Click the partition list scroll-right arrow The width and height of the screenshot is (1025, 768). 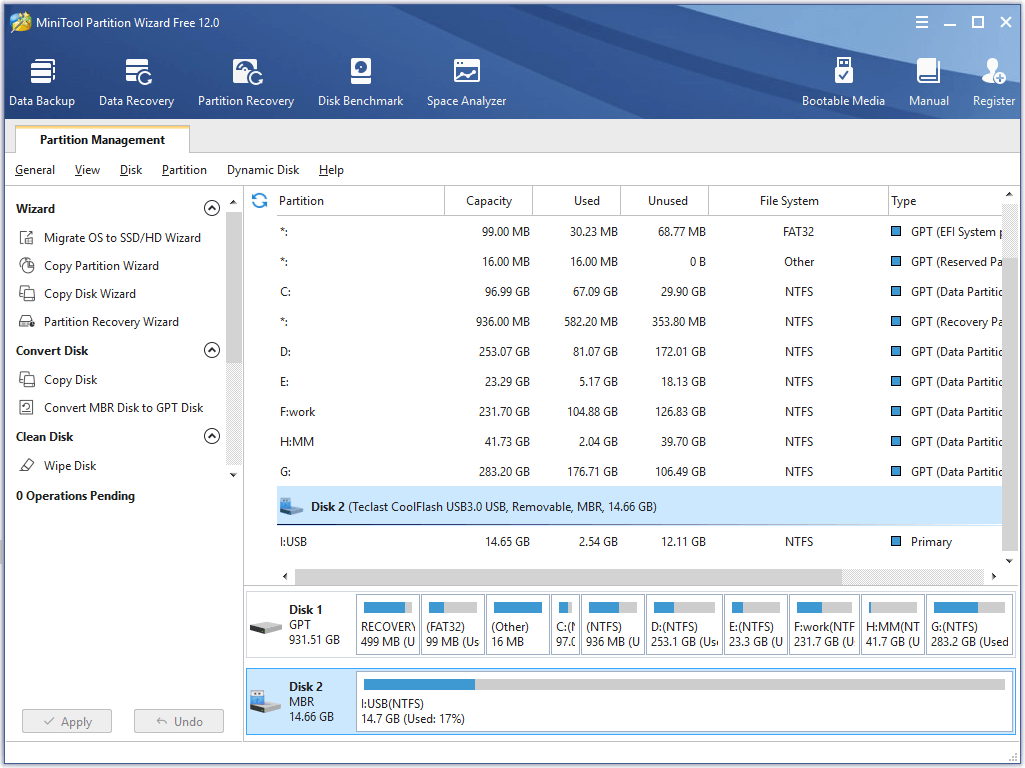coord(994,576)
